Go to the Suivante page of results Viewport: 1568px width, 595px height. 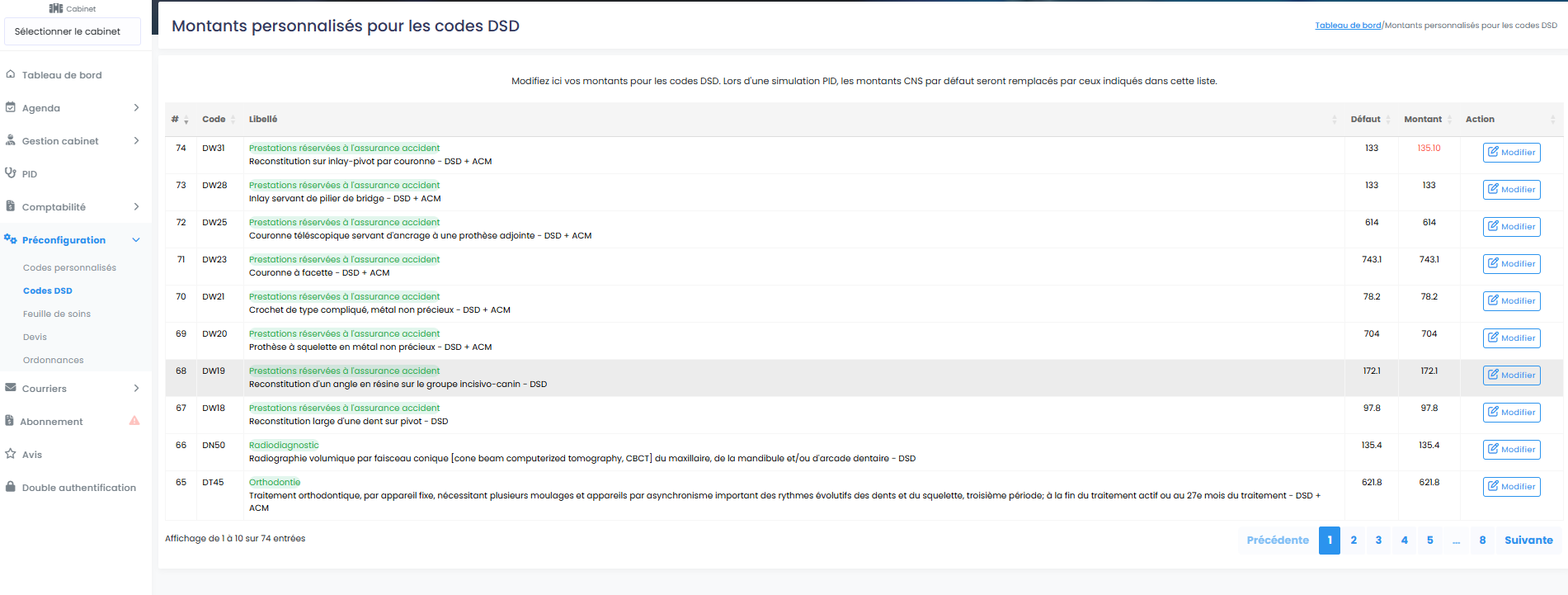pos(1528,541)
